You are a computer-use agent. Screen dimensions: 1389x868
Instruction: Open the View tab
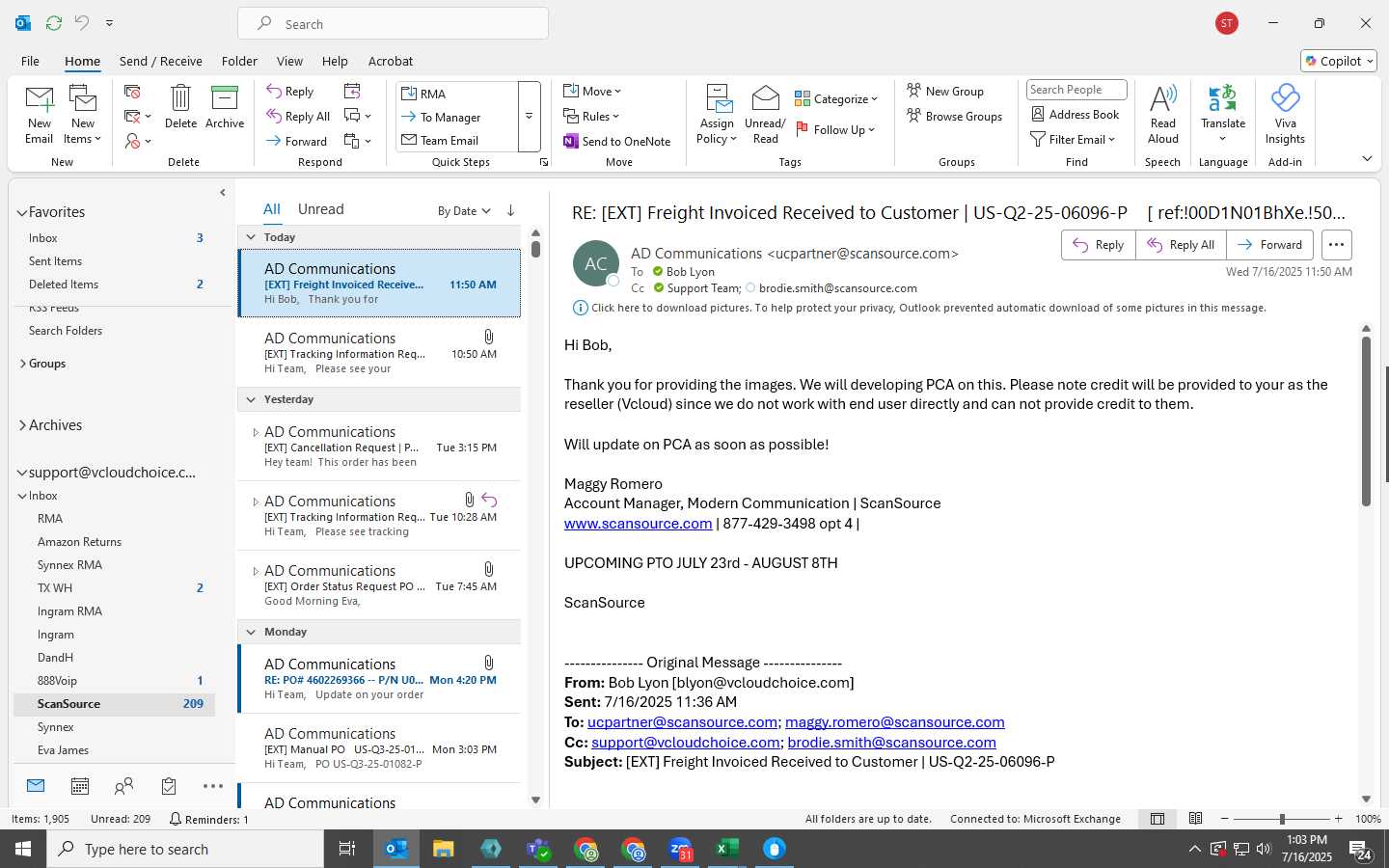(x=289, y=61)
